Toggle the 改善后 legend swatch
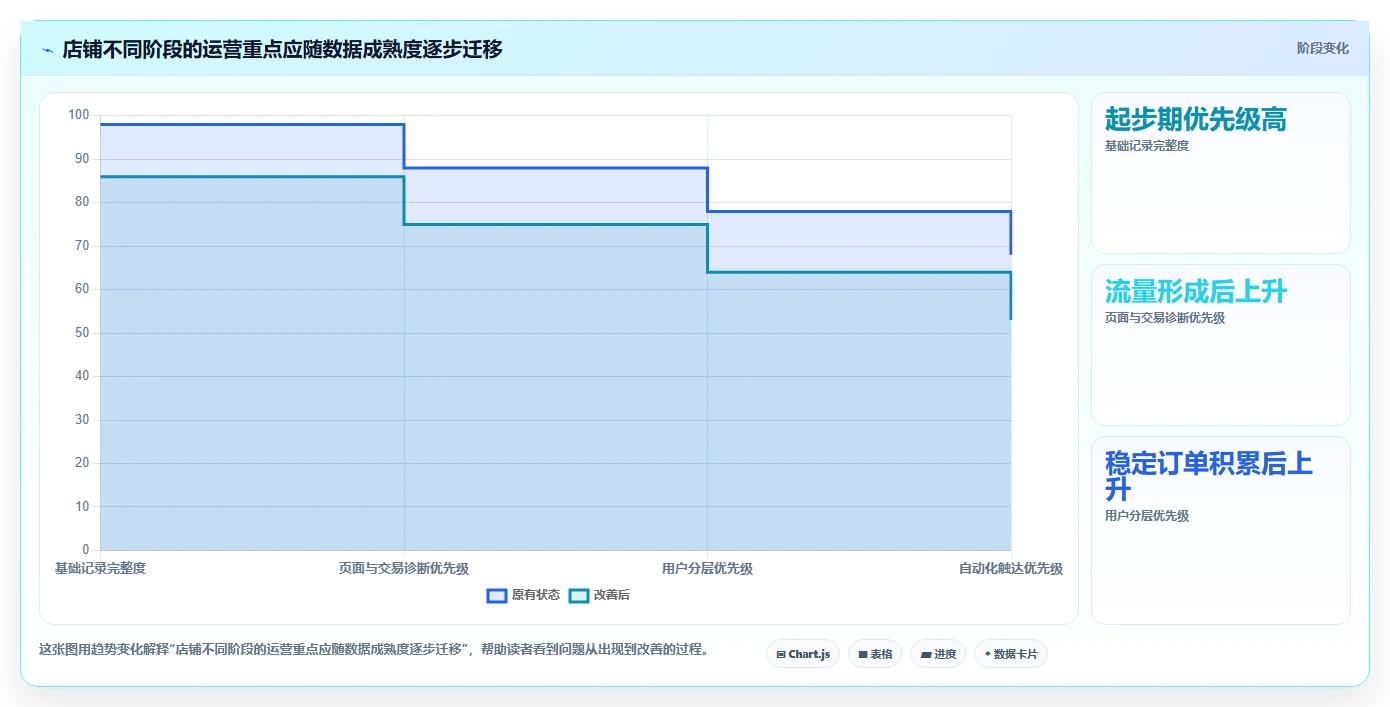 coord(579,595)
